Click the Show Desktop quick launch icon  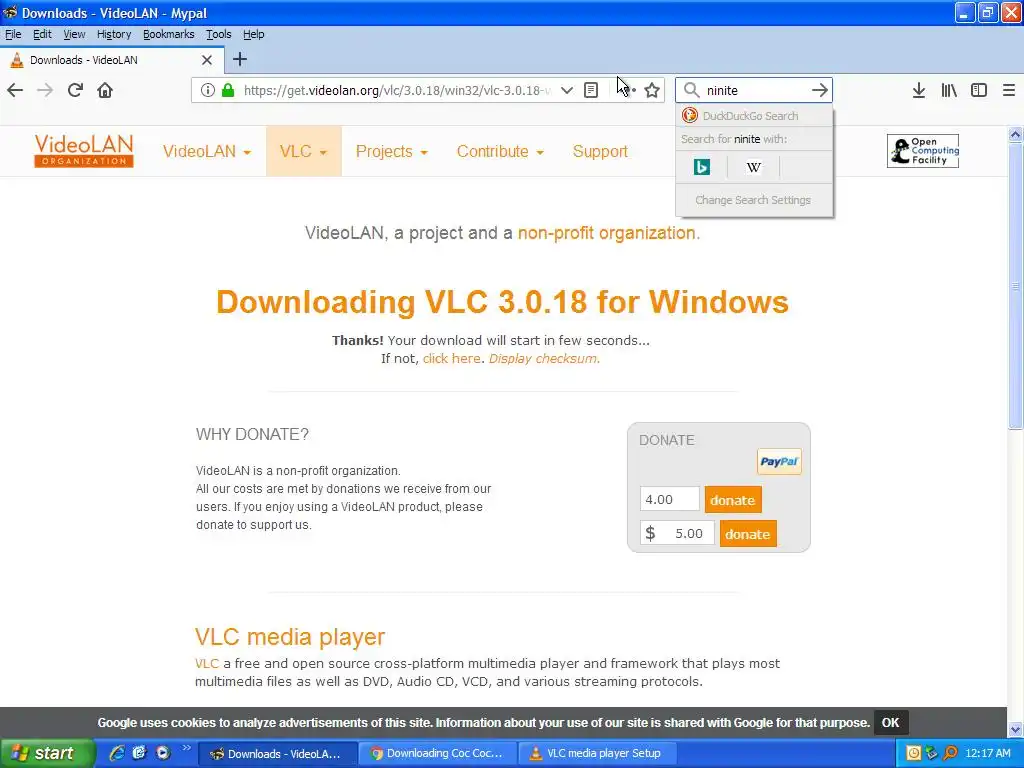pos(139,753)
